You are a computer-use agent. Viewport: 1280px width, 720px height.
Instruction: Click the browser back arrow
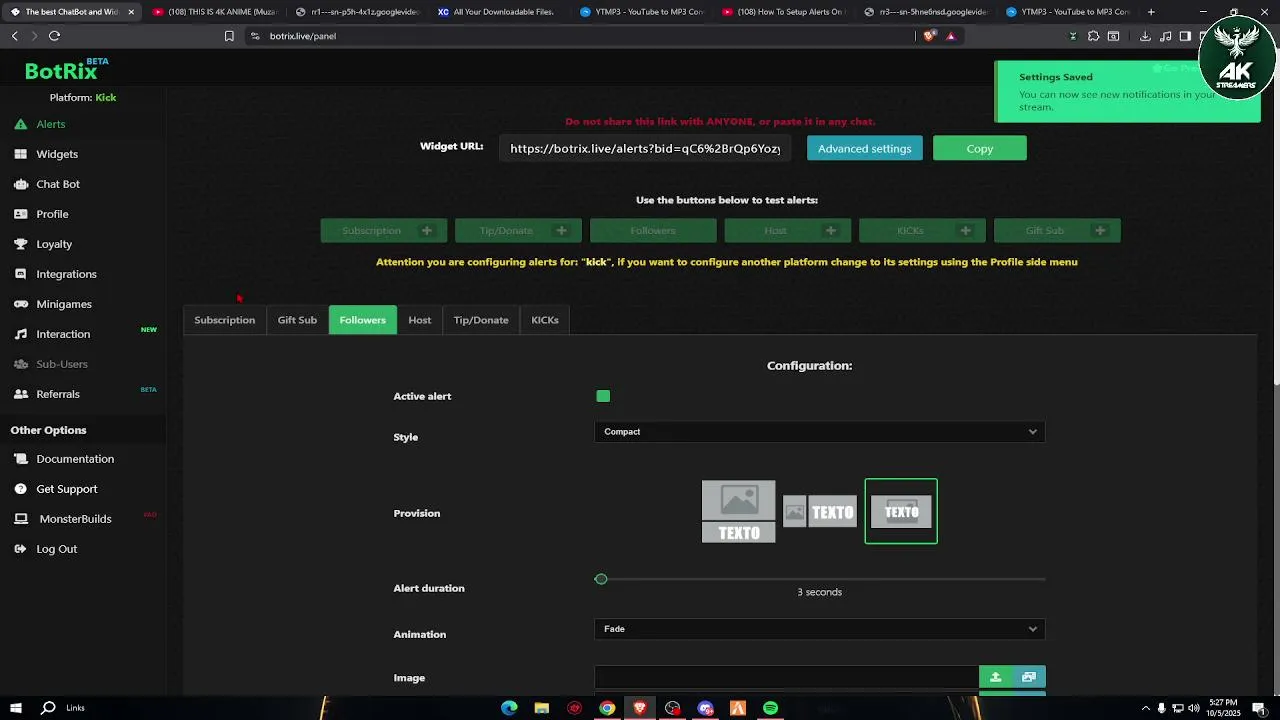pyautogui.click(x=14, y=36)
